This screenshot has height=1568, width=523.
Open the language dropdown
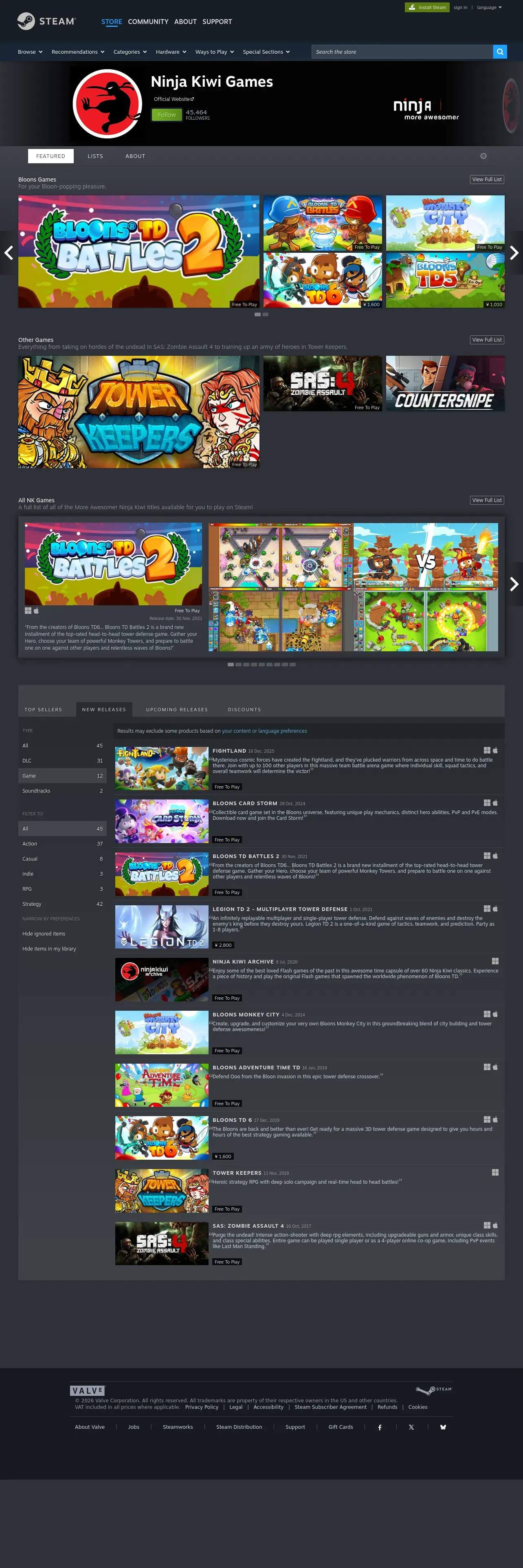click(490, 7)
